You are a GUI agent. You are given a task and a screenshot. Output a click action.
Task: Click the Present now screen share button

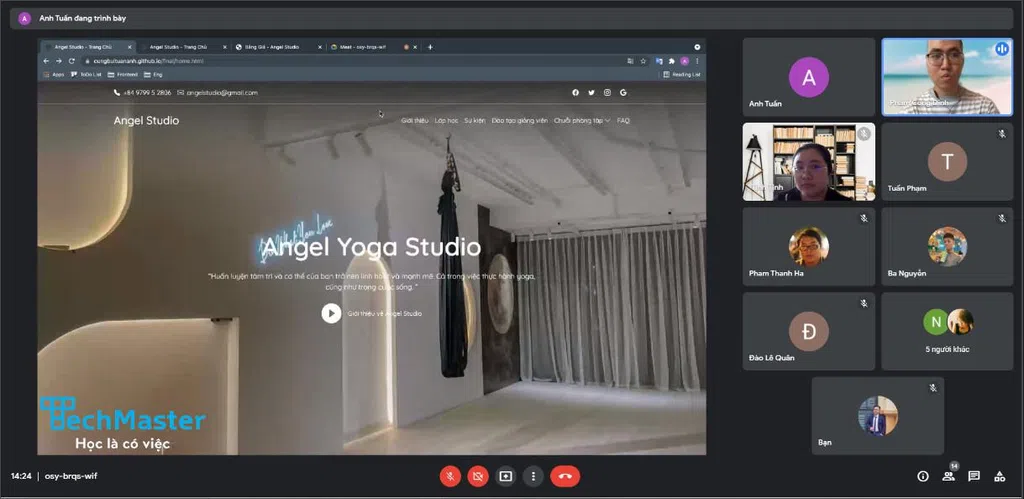505,476
